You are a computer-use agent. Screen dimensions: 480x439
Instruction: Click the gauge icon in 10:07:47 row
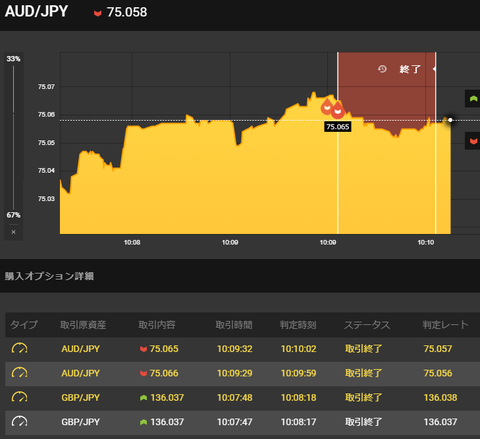pos(19,421)
